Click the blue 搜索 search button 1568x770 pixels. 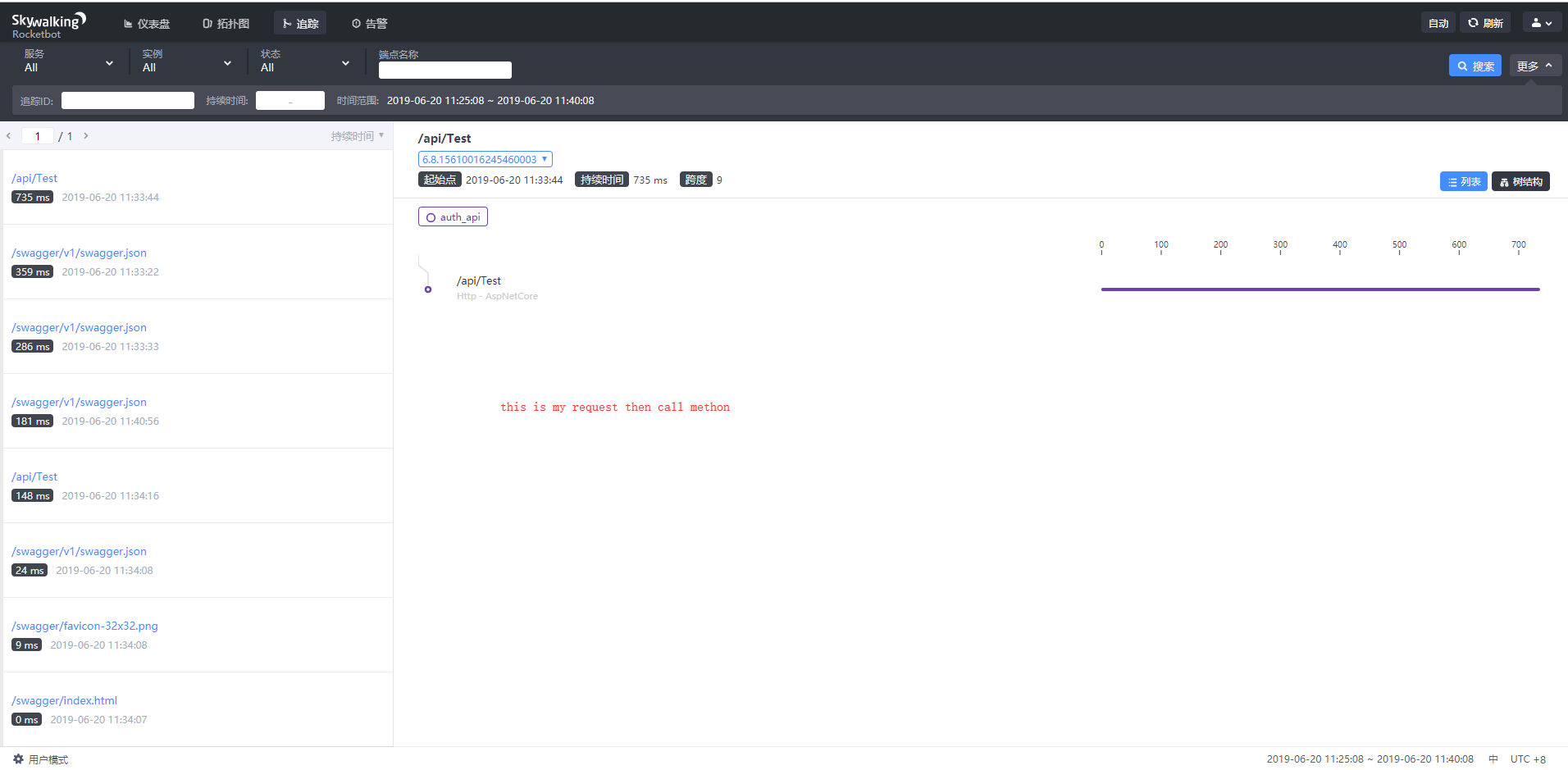pyautogui.click(x=1475, y=65)
